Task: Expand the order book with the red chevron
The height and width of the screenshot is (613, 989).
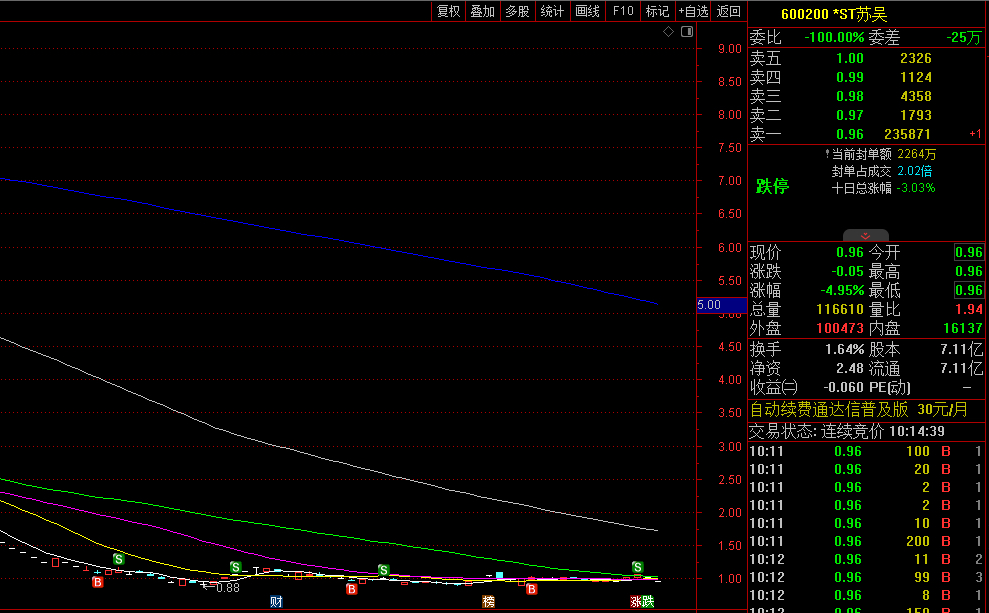Action: tap(865, 235)
